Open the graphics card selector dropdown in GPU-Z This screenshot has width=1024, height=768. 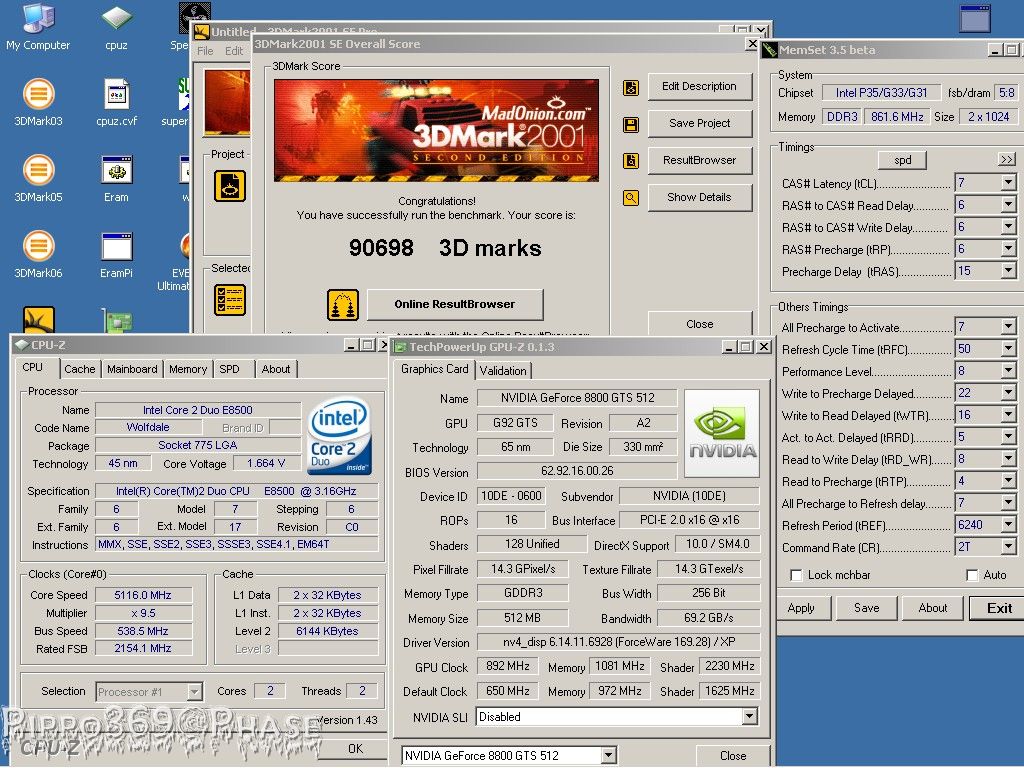click(608, 756)
